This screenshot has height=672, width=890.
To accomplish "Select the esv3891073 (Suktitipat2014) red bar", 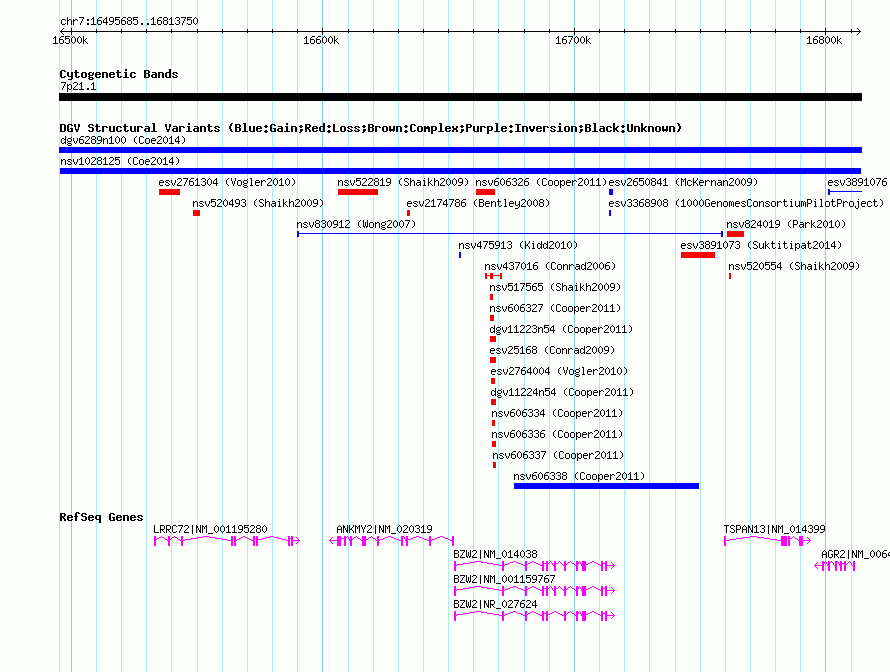I will (x=698, y=255).
